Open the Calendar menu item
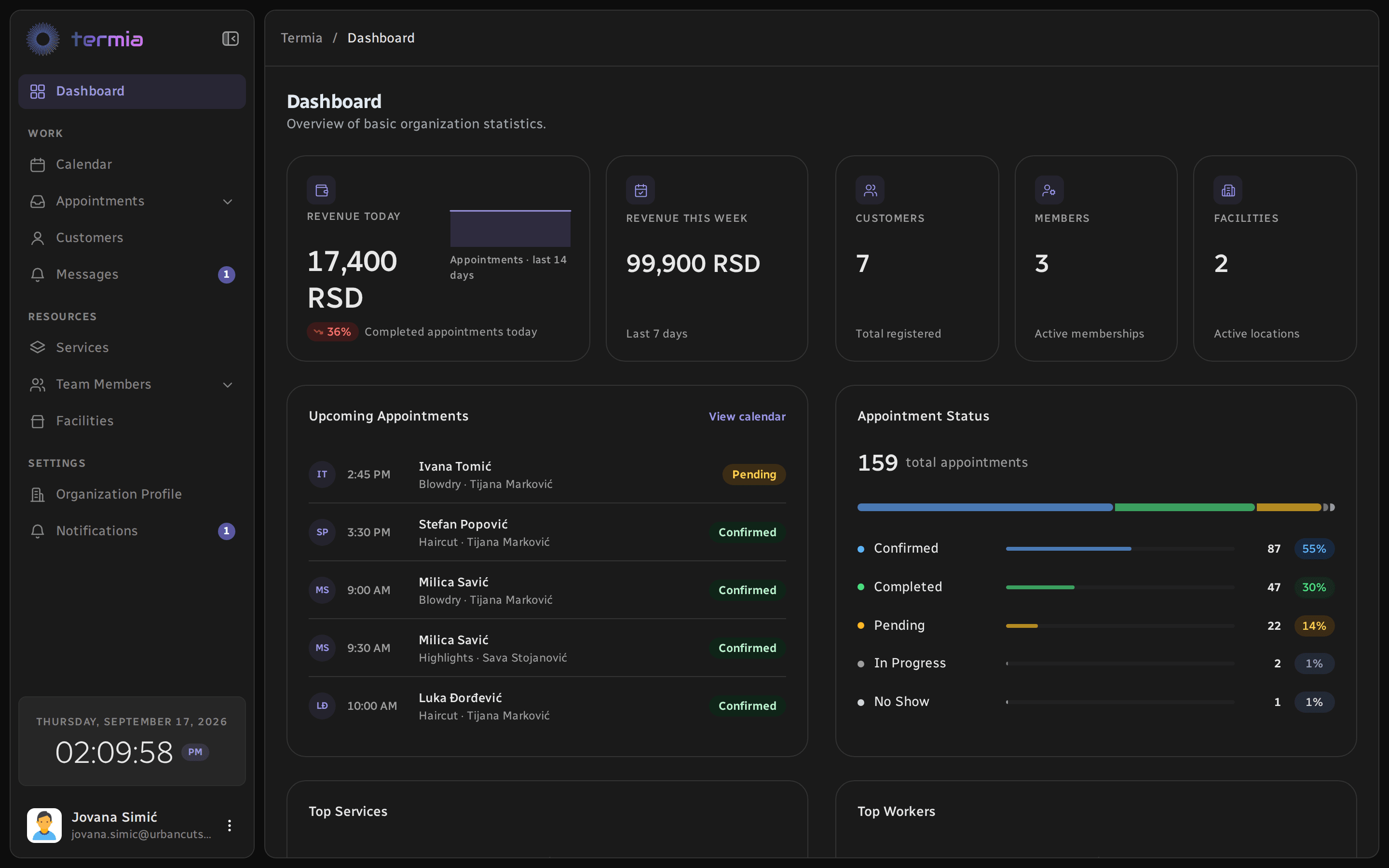The width and height of the screenshot is (1389, 868). click(132, 164)
